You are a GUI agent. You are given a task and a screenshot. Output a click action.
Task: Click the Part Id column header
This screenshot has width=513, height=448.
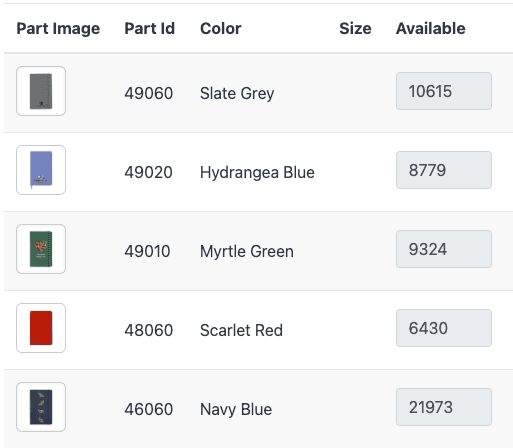150,29
